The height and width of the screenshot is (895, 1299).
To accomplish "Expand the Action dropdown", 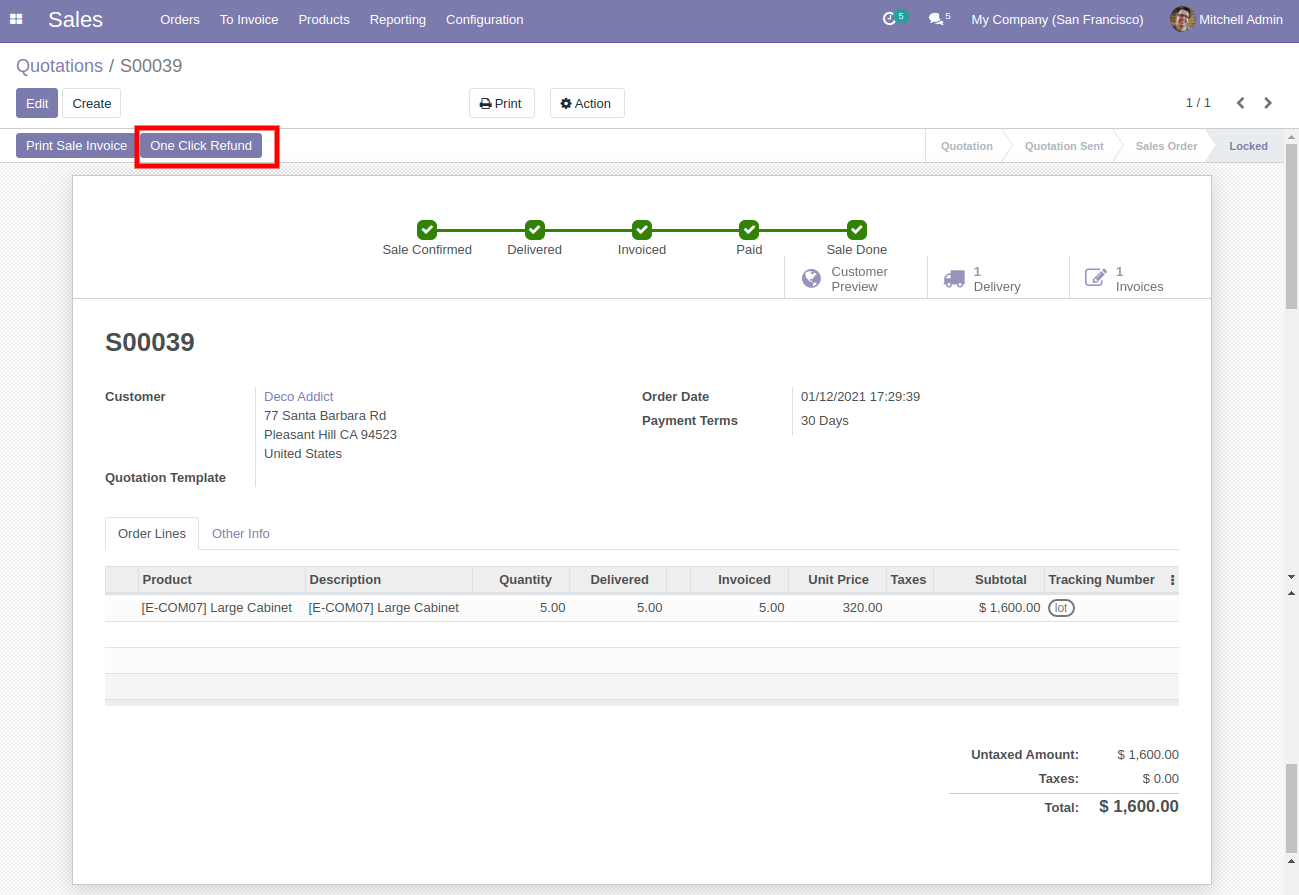I will tap(586, 103).
